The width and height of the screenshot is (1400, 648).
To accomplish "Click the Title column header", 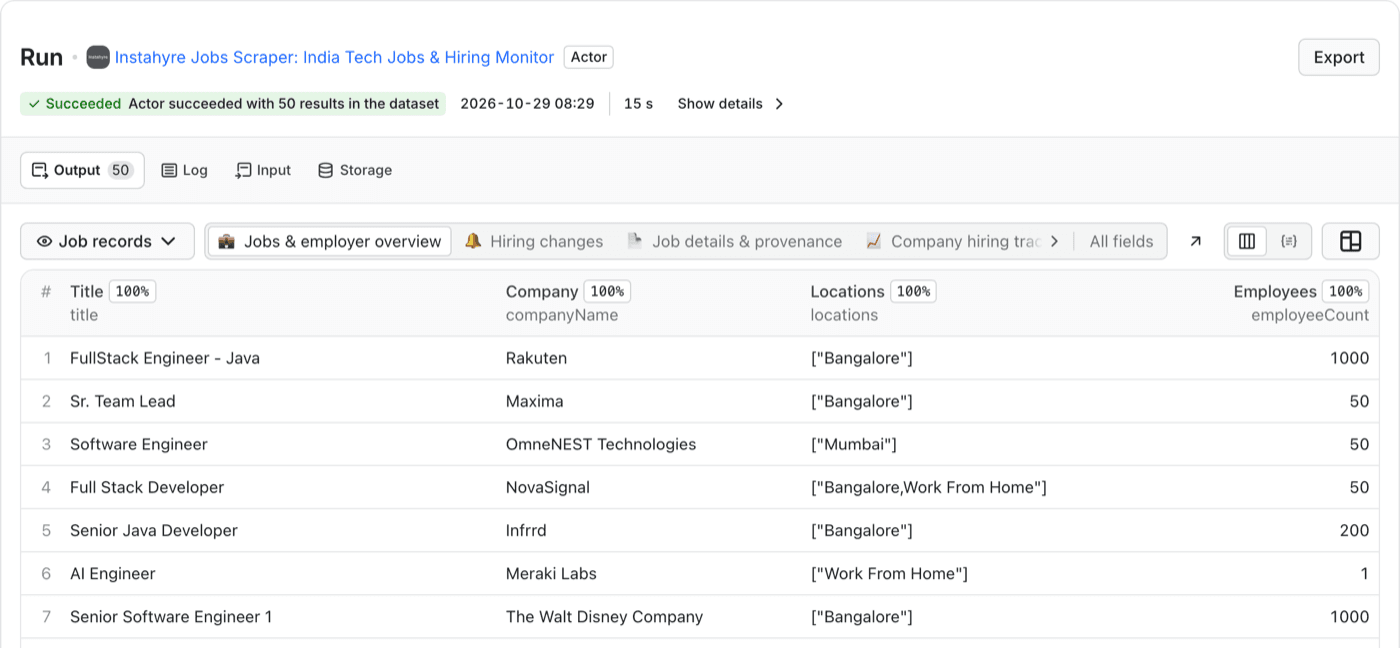I will [x=86, y=291].
